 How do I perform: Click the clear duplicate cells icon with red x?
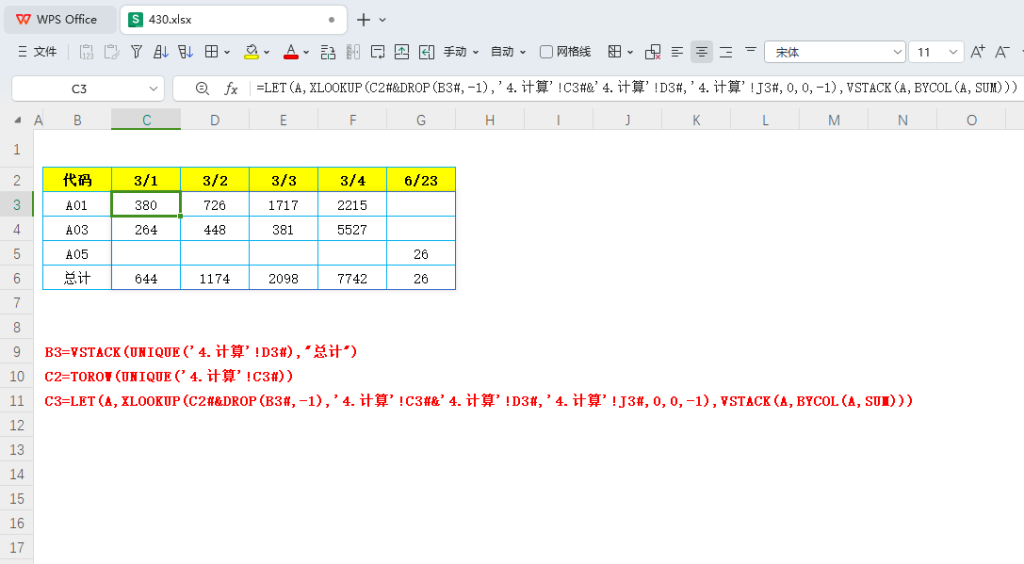652,52
